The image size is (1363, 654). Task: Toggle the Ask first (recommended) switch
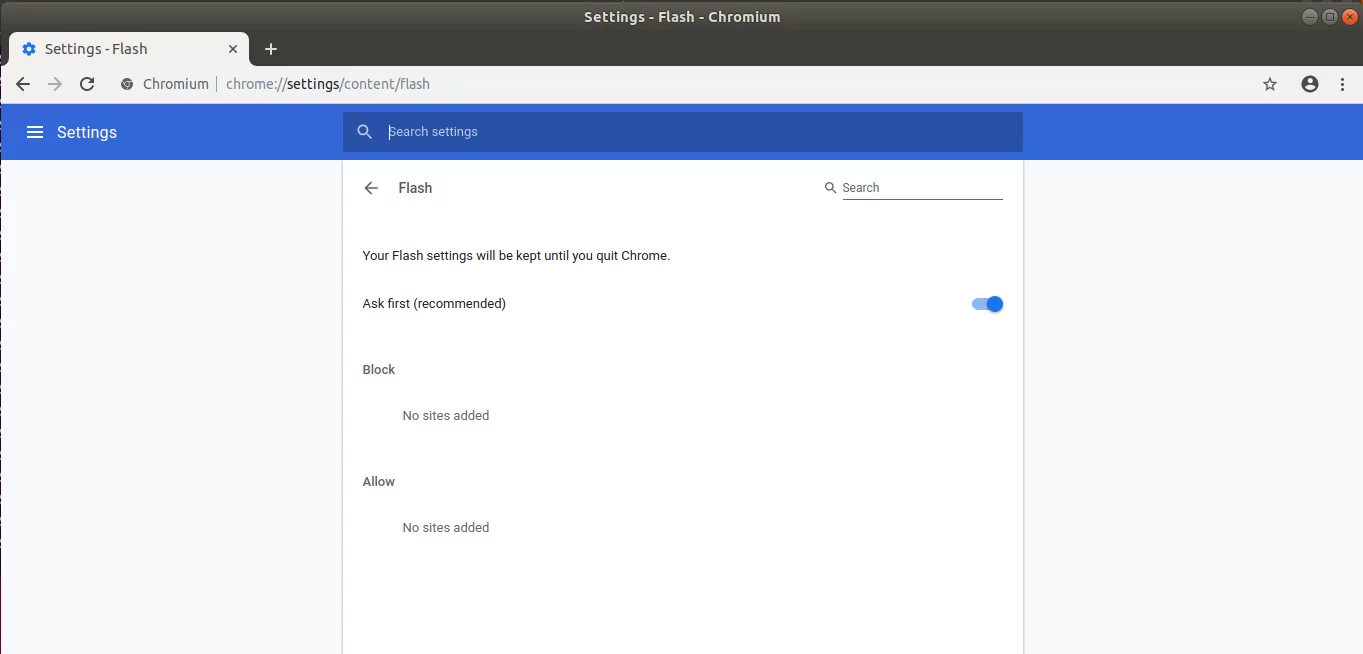point(987,304)
